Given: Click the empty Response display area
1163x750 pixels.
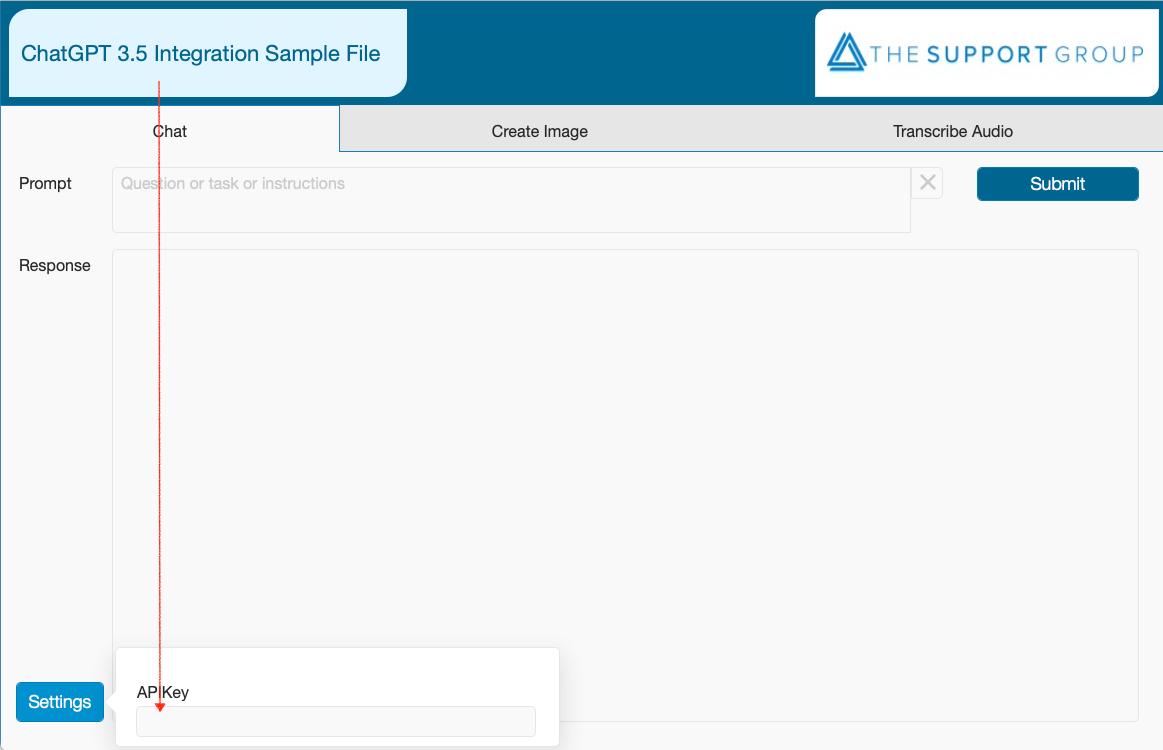Looking at the screenshot, I should pos(626,480).
